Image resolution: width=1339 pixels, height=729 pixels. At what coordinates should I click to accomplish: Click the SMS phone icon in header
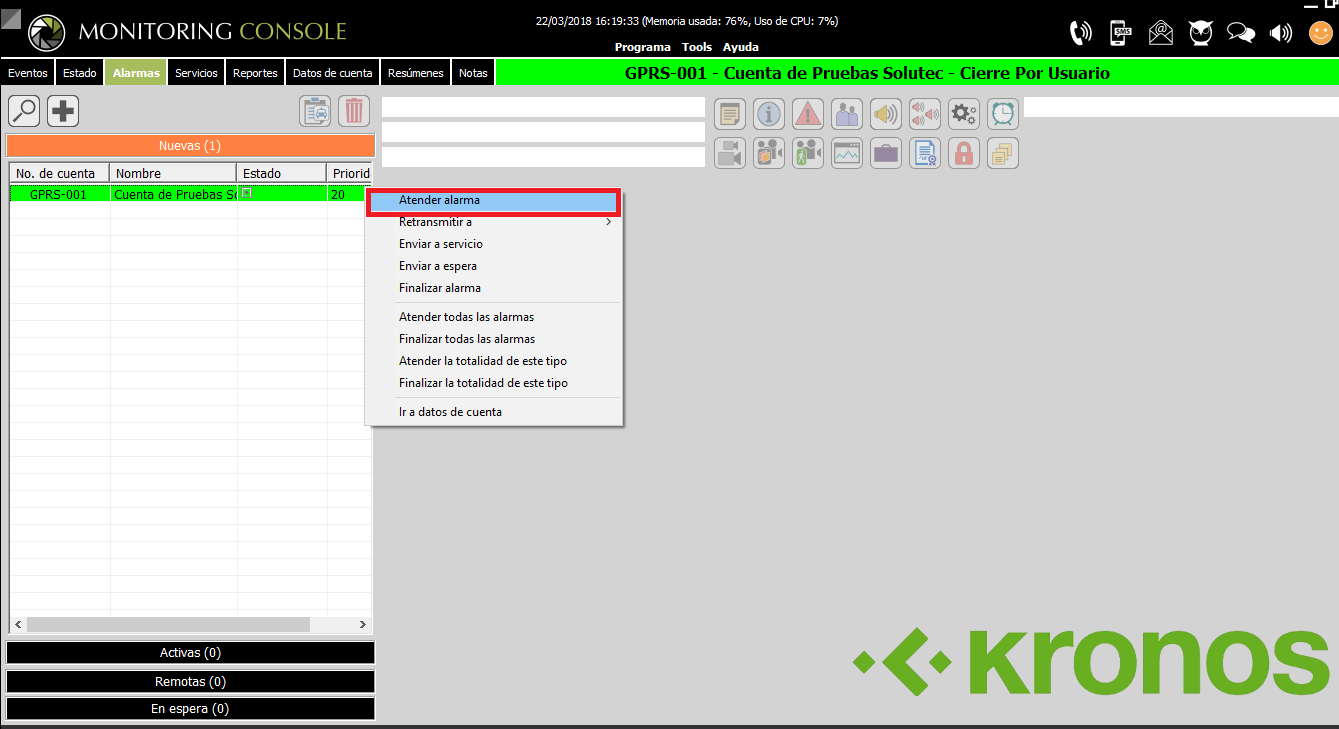pyautogui.click(x=1122, y=33)
